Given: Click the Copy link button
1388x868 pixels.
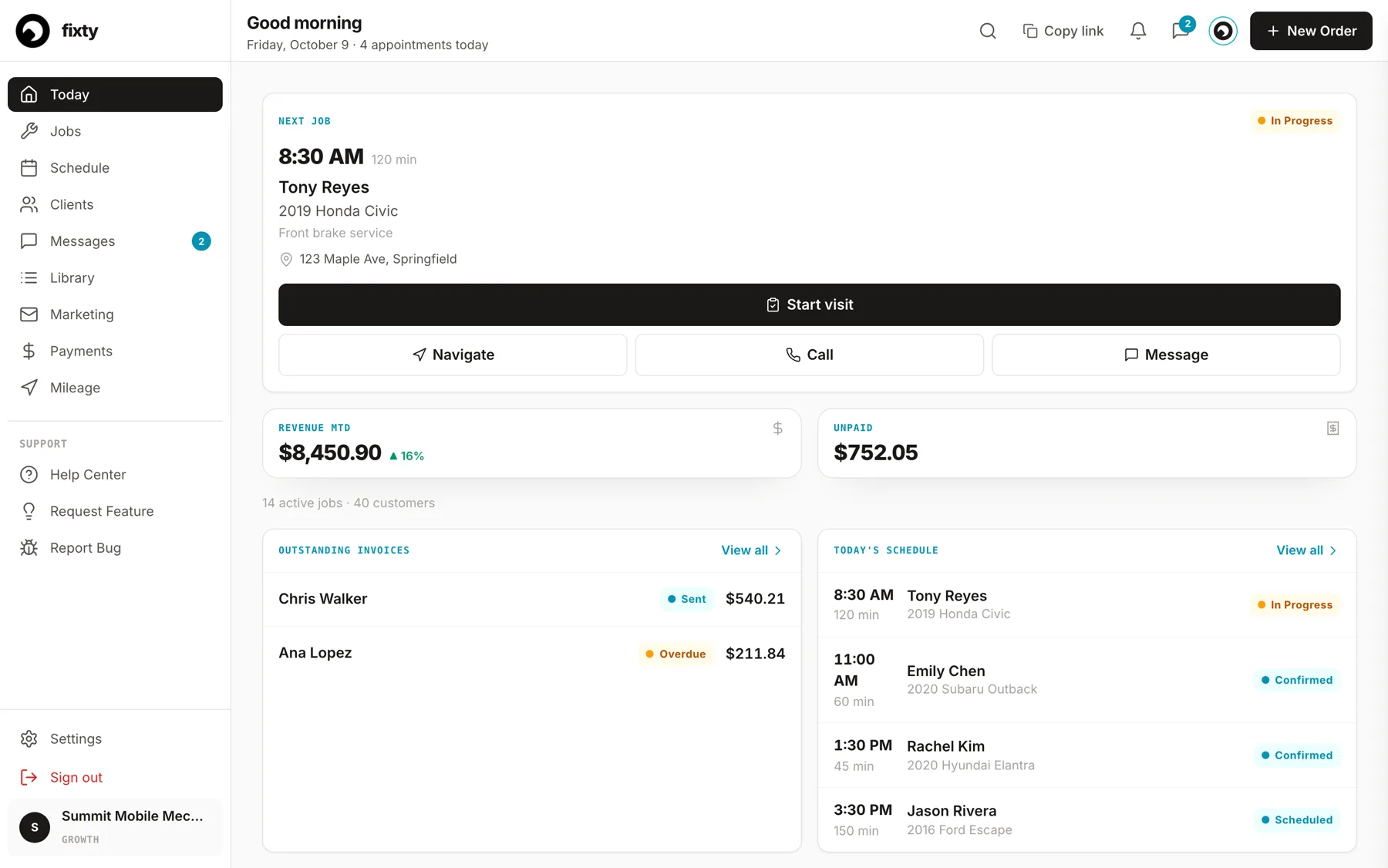Looking at the screenshot, I should point(1063,31).
